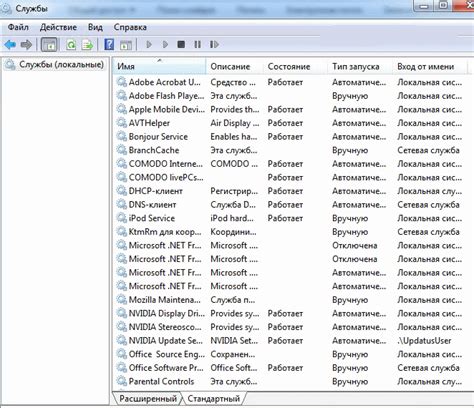Click Вручную startup type for Parental Controls
This screenshot has height=408, width=474.
click(350, 381)
